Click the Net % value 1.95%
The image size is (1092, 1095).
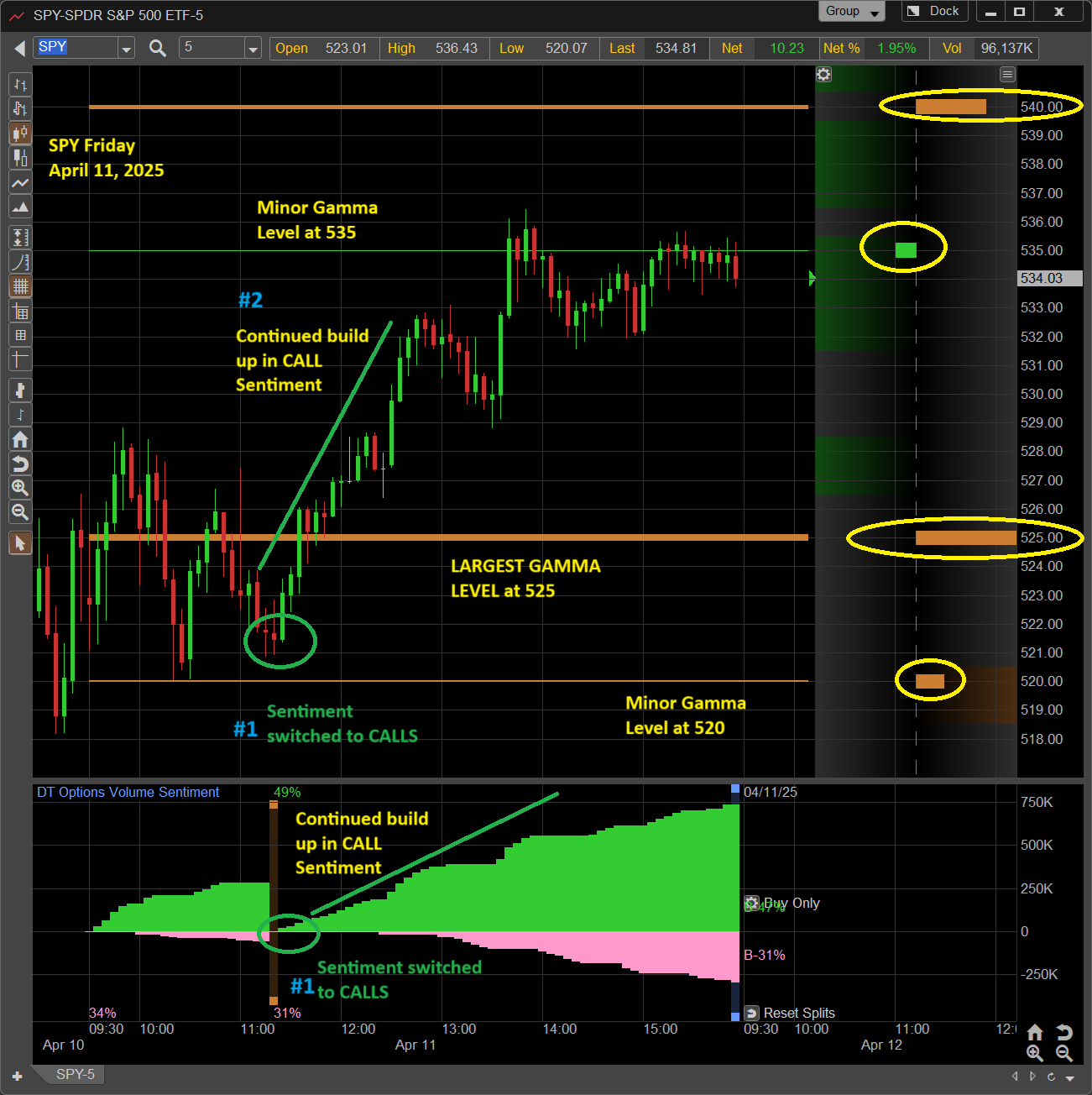[x=896, y=48]
